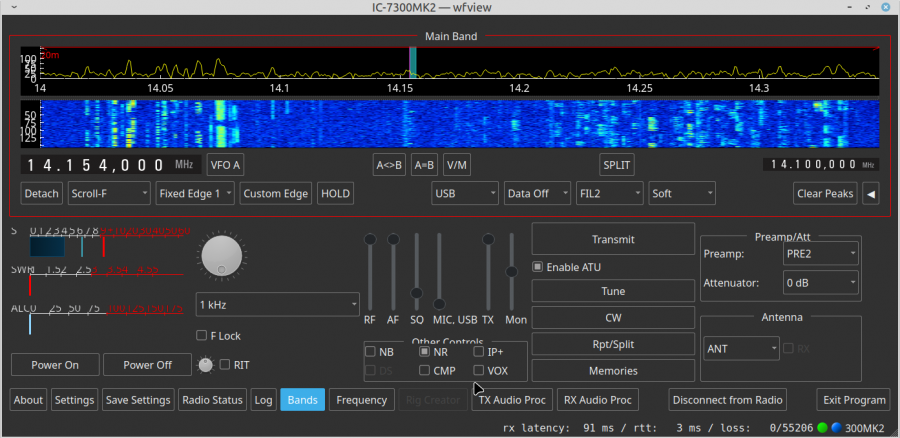900x438 pixels.
Task: Open RX Audio Proc
Action: coord(598,400)
